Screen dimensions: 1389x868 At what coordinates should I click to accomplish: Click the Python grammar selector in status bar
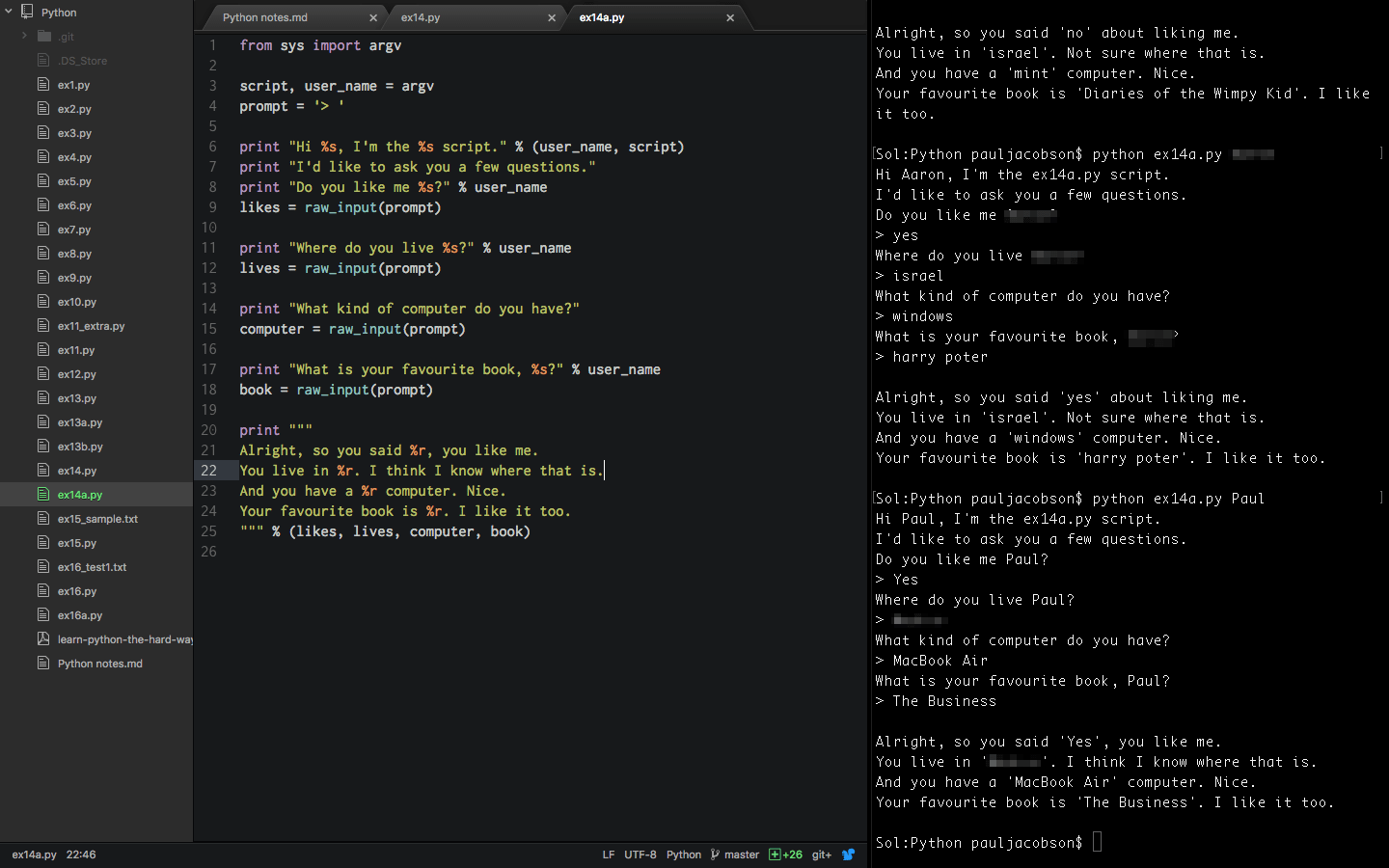(x=684, y=854)
